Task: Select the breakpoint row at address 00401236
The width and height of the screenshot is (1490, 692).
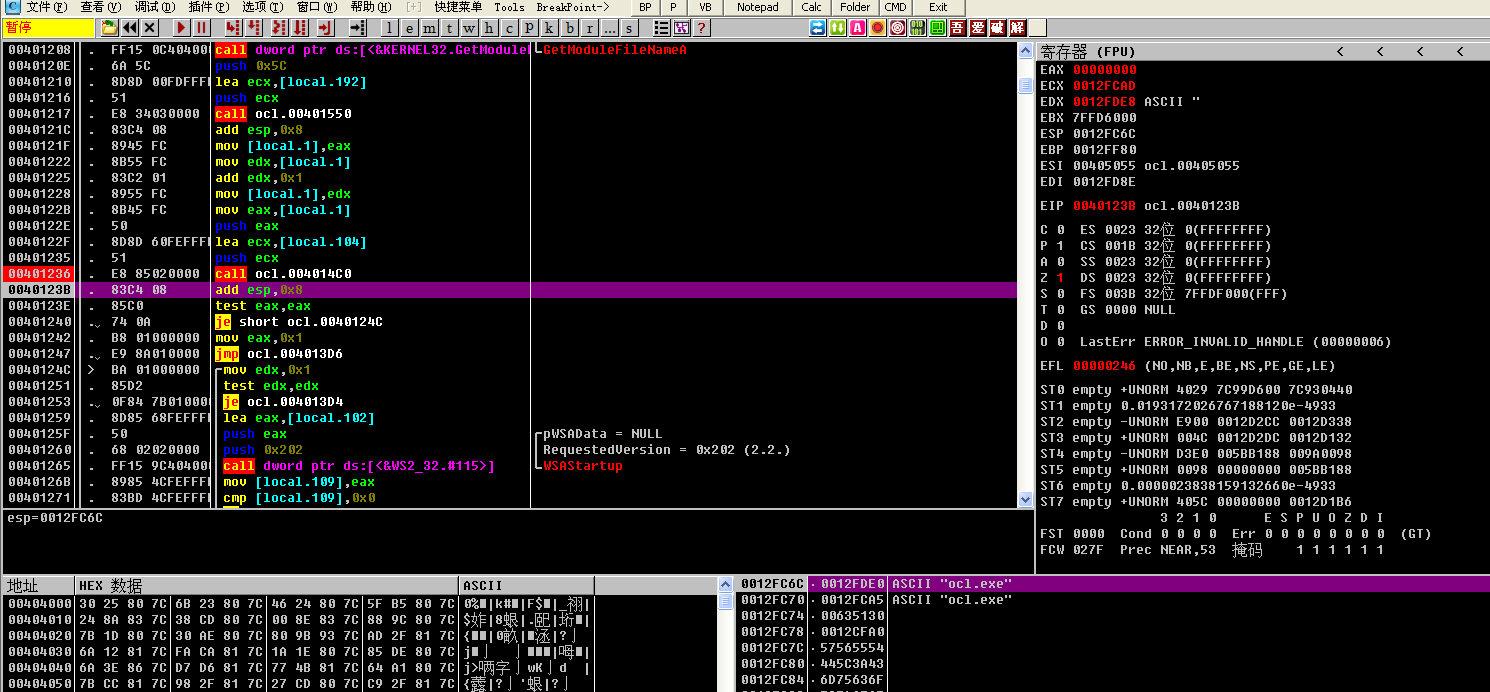Action: pos(510,274)
